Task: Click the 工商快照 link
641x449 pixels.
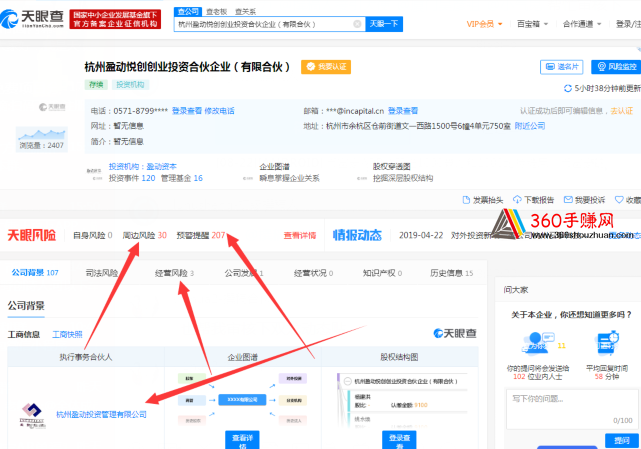Action: point(67,335)
